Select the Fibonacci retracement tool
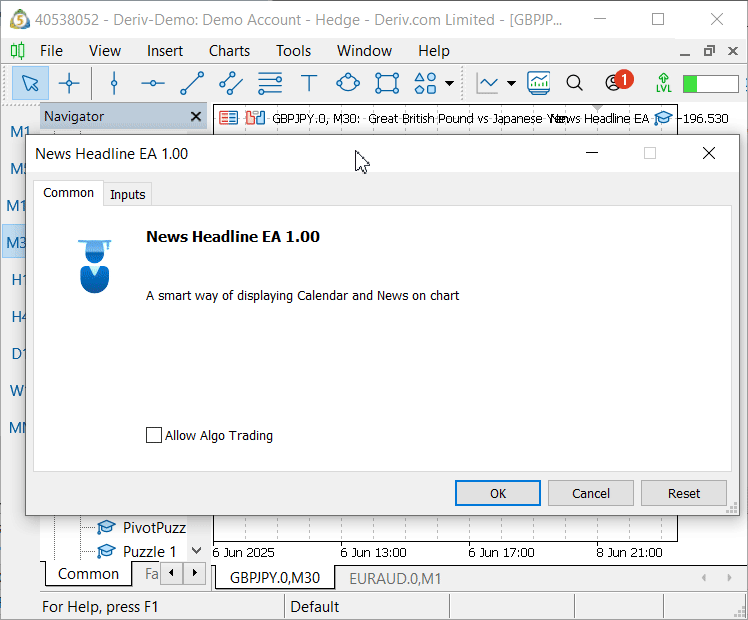Screen dimensions: 748x620 pos(270,83)
